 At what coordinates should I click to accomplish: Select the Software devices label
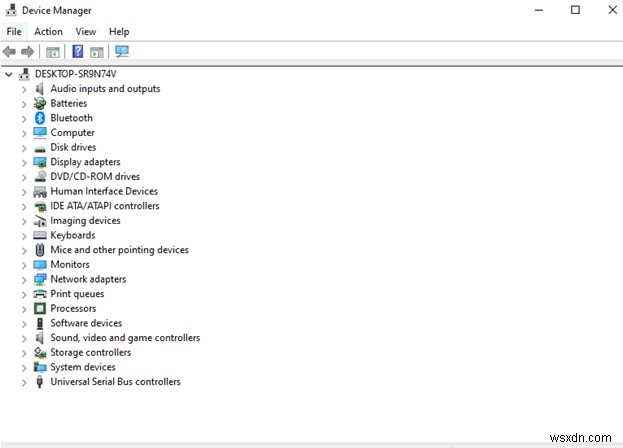pos(86,323)
